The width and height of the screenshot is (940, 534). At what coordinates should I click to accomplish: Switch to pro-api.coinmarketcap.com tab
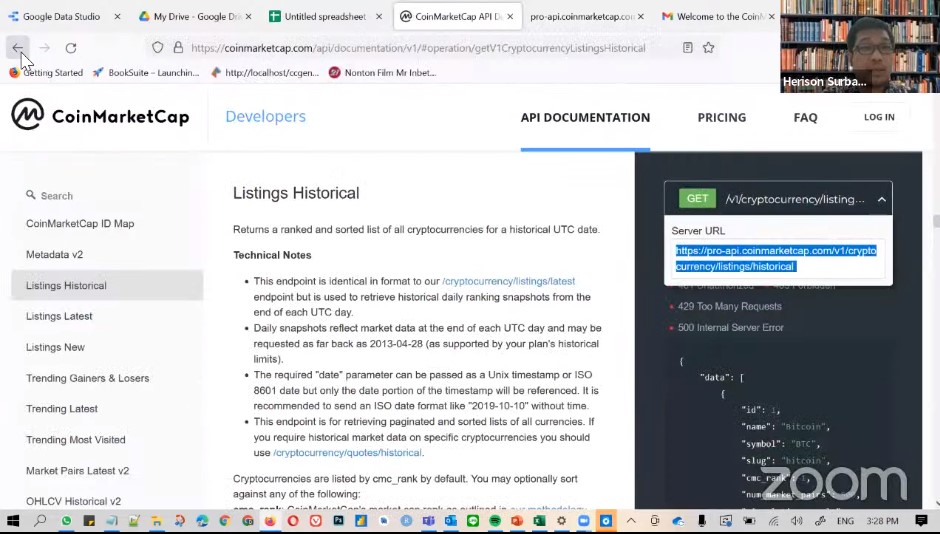click(580, 16)
